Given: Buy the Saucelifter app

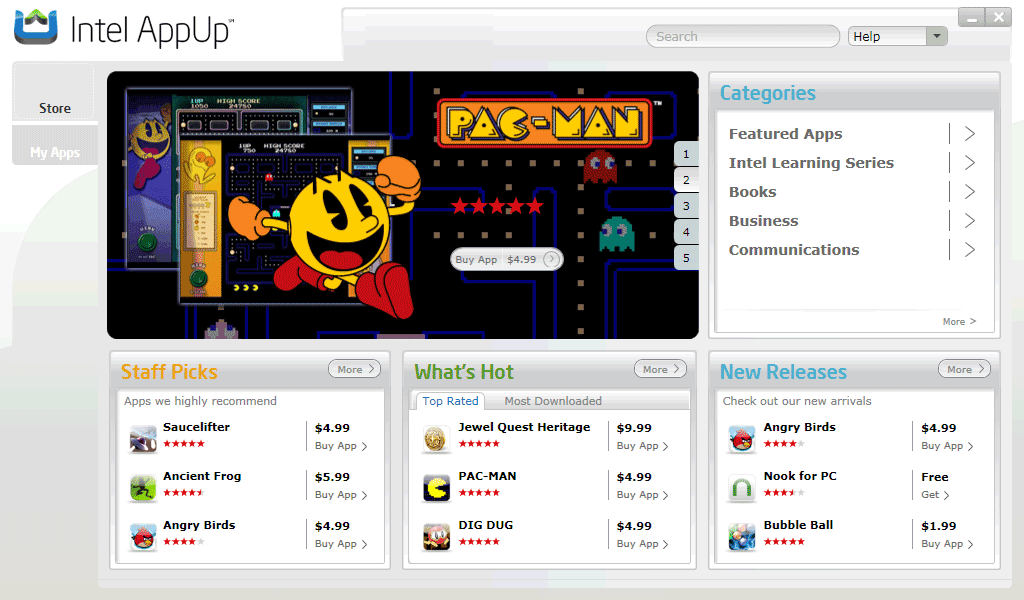Looking at the screenshot, I should 341,446.
